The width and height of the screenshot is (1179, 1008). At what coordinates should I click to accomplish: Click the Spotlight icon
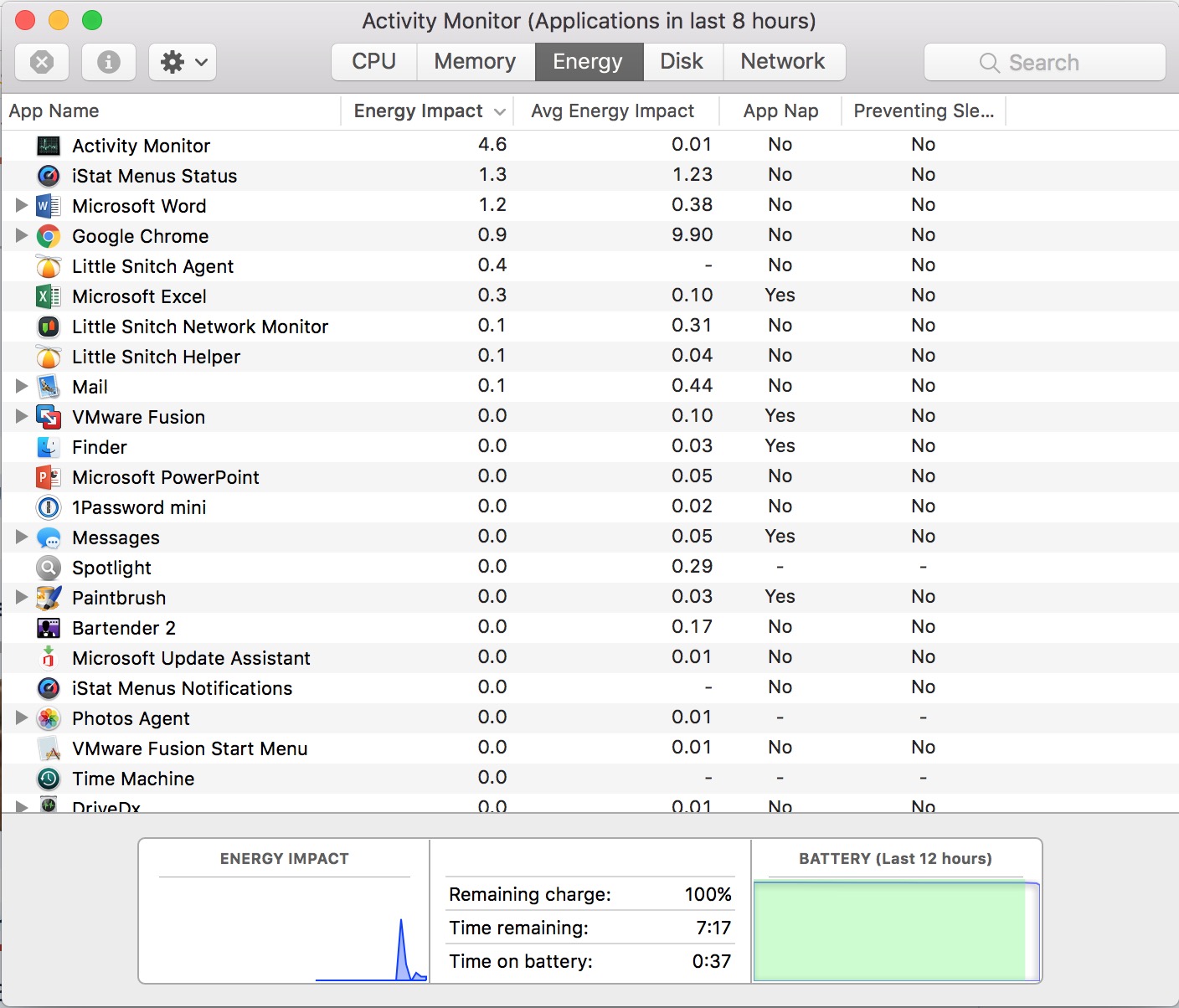49,568
